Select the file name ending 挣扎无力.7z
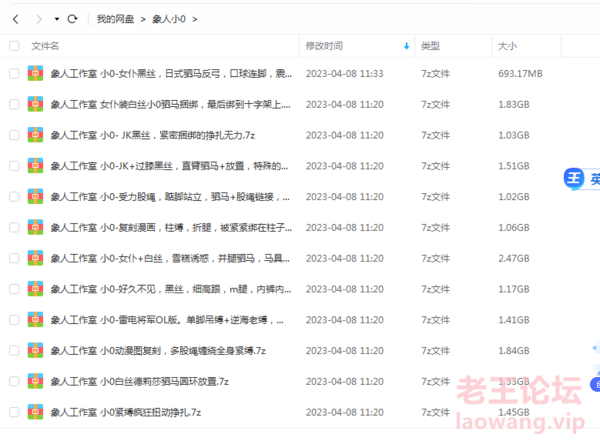Screen dimensions: 600x441 (153, 135)
